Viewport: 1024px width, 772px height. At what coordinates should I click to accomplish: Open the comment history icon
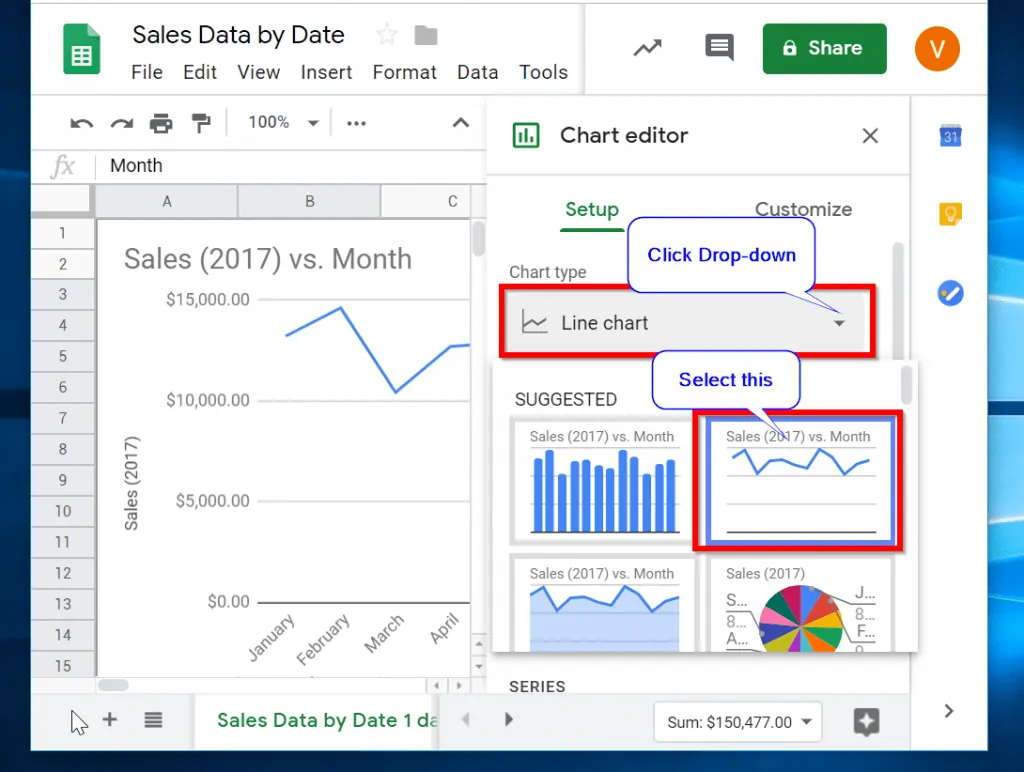(717, 48)
